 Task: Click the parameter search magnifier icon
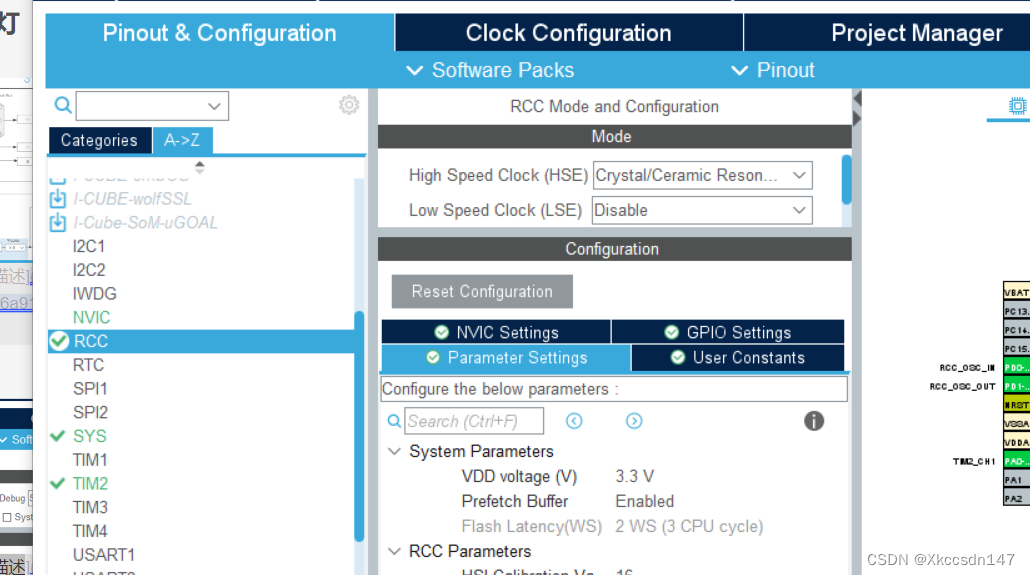coord(394,421)
